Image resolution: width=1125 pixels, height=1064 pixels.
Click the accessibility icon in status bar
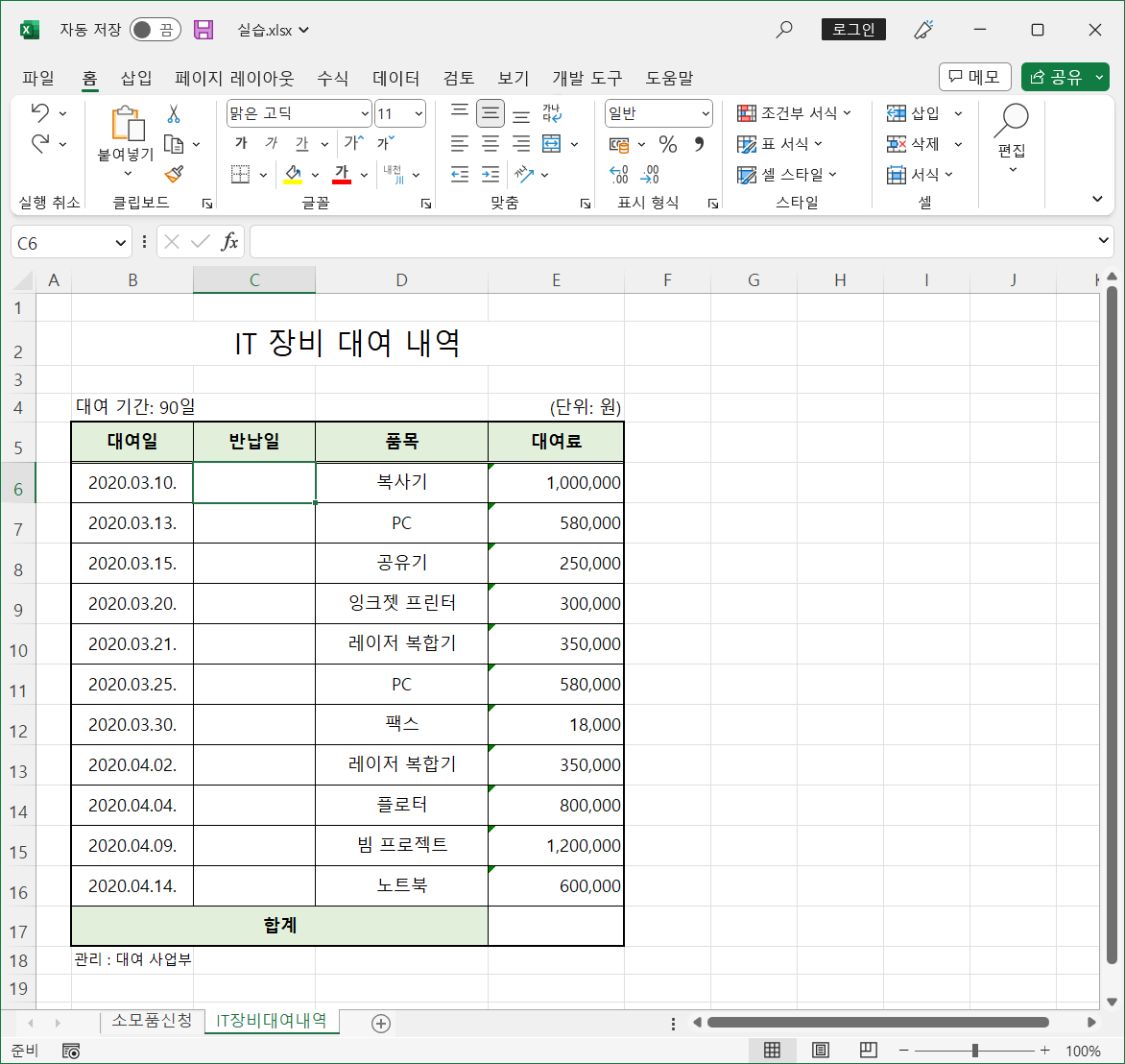[x=71, y=1052]
